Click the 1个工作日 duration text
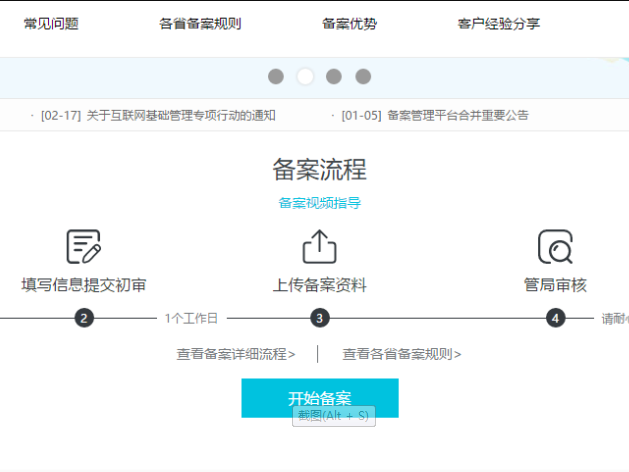Image resolution: width=629 pixels, height=472 pixels. [x=191, y=318]
